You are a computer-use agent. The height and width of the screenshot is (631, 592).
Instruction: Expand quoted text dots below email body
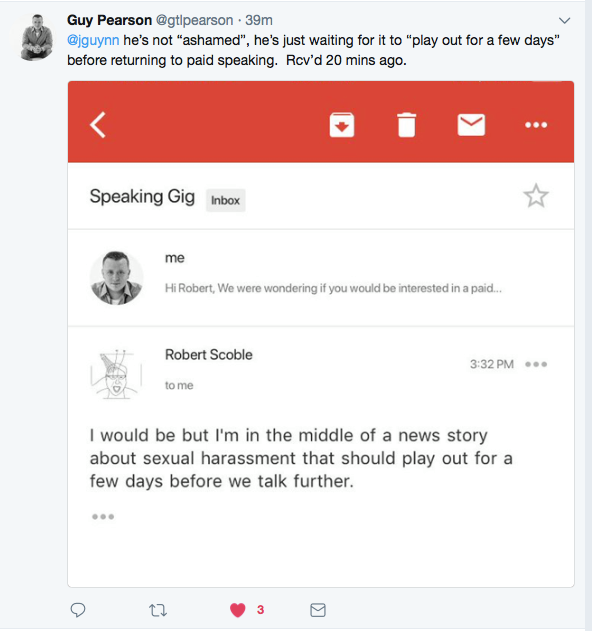(x=103, y=516)
